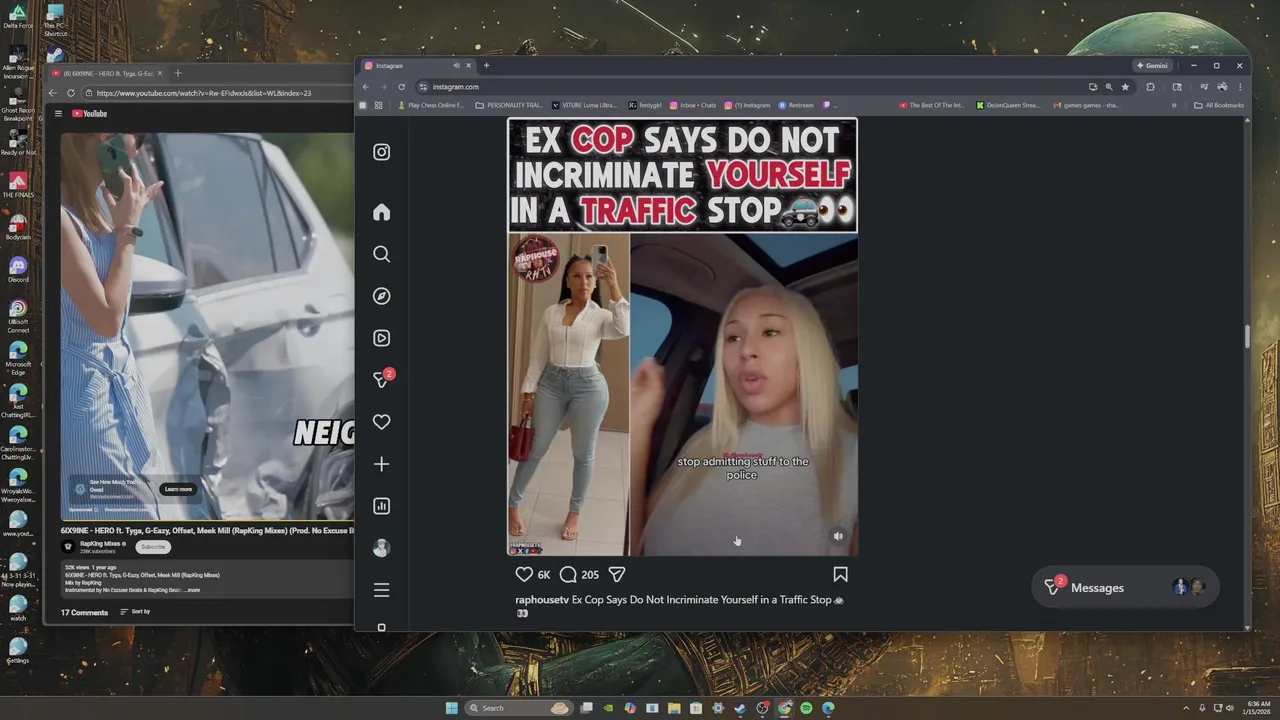Open Instagram Home in the sidebar
This screenshot has width=1280, height=720.
click(x=381, y=212)
